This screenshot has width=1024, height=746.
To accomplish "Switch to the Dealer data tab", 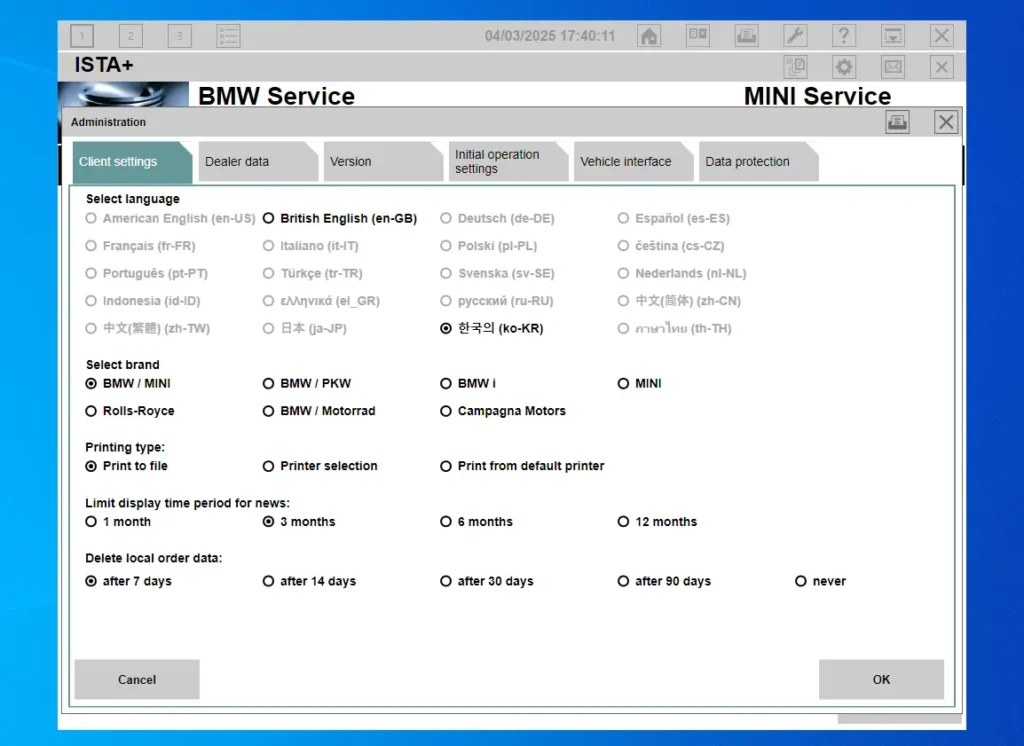I will [257, 161].
